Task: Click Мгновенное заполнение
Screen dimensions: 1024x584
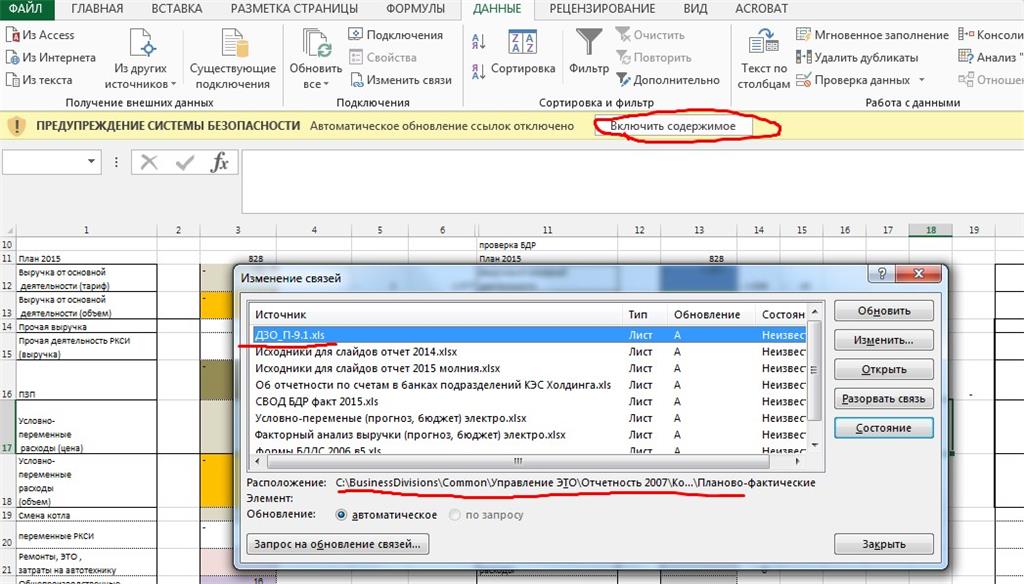Action: click(x=872, y=35)
